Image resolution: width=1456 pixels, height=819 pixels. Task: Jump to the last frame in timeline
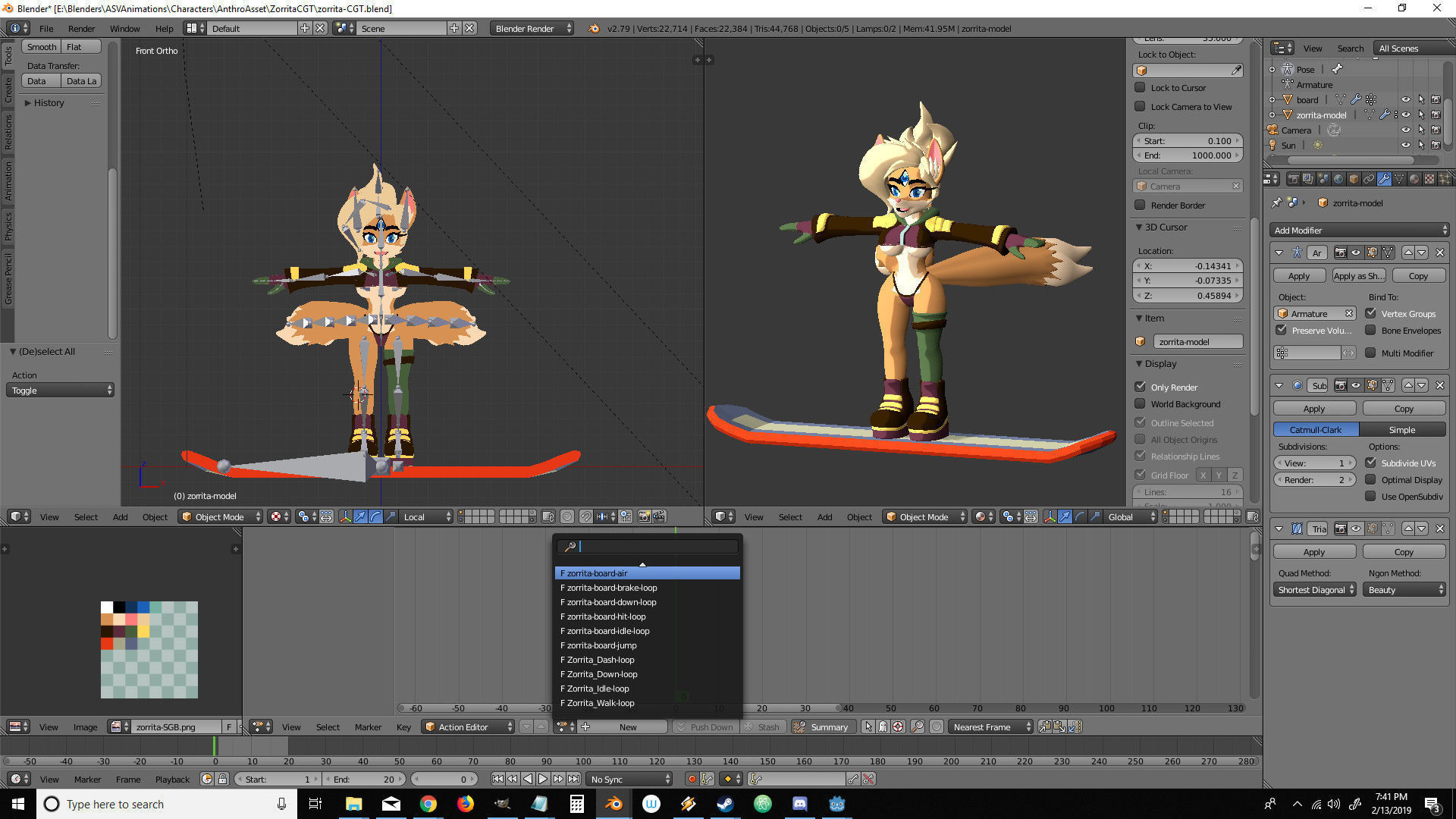(573, 779)
